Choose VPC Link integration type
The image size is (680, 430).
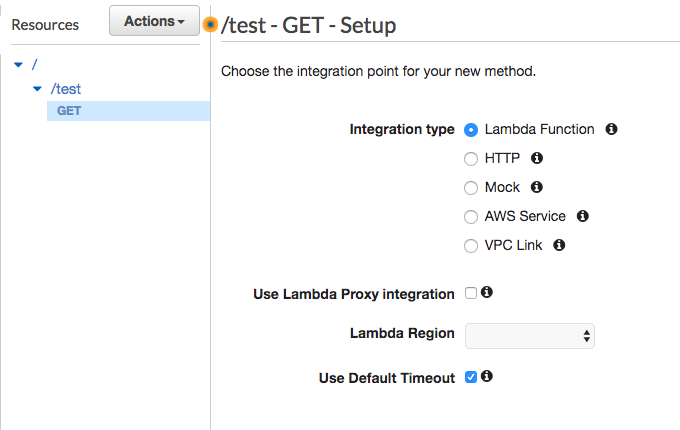click(x=471, y=246)
